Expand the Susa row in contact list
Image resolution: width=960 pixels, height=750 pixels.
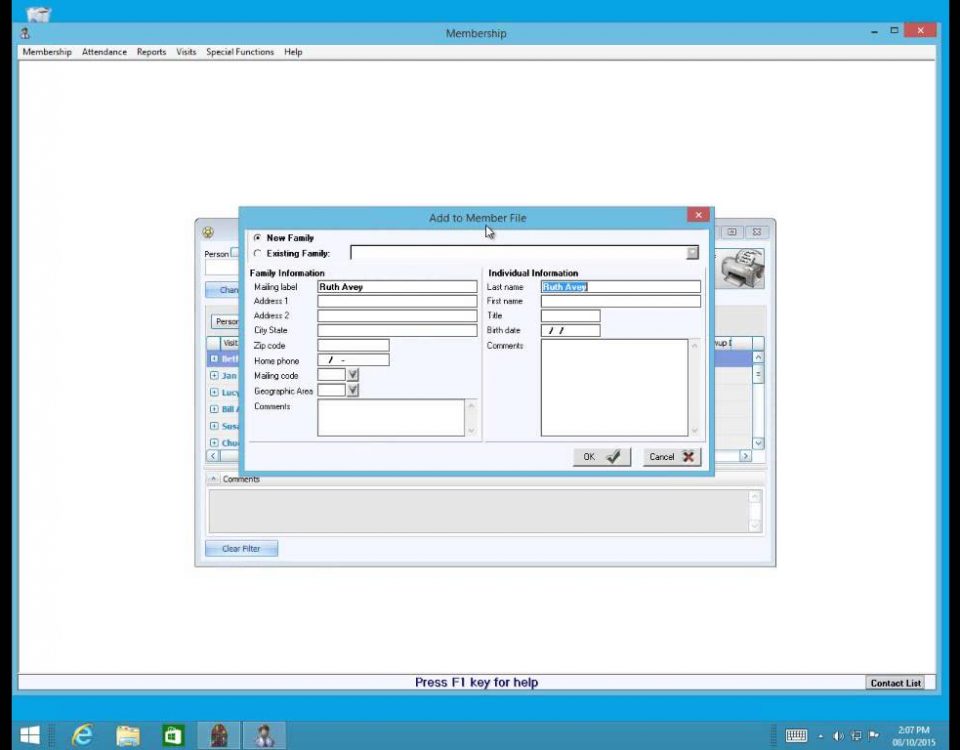[x=214, y=426]
